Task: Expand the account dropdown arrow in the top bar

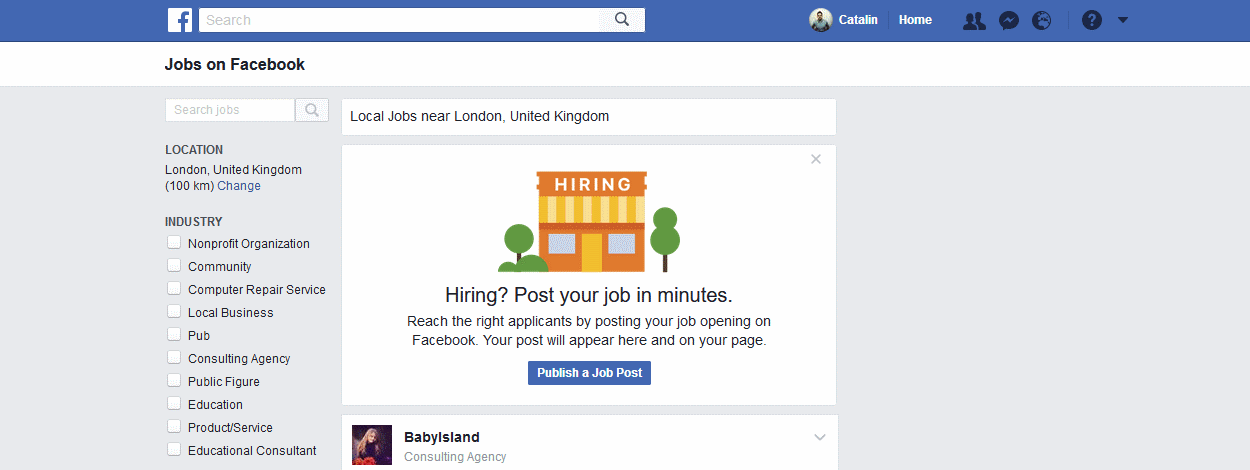Action: pos(1122,20)
